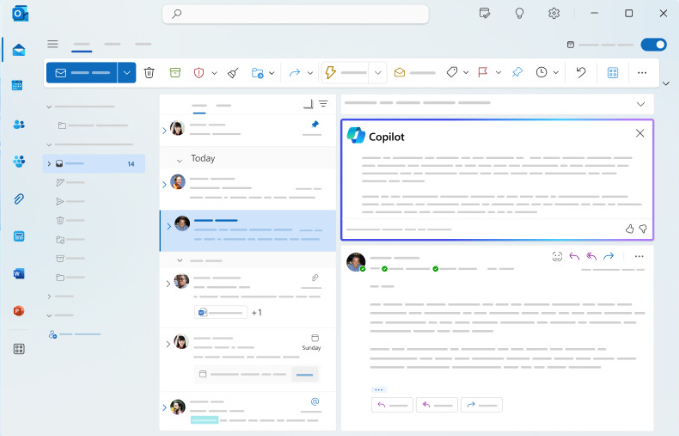Expand the inbox folder with 14 unread
679x436 pixels.
49,164
